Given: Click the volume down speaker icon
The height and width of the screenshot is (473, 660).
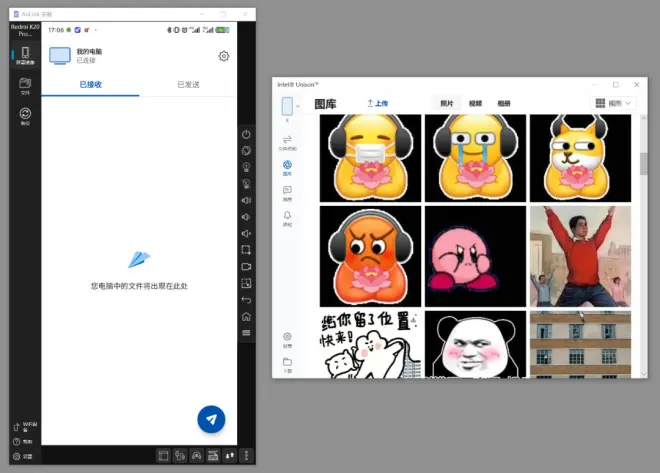Looking at the screenshot, I should coord(246,217).
